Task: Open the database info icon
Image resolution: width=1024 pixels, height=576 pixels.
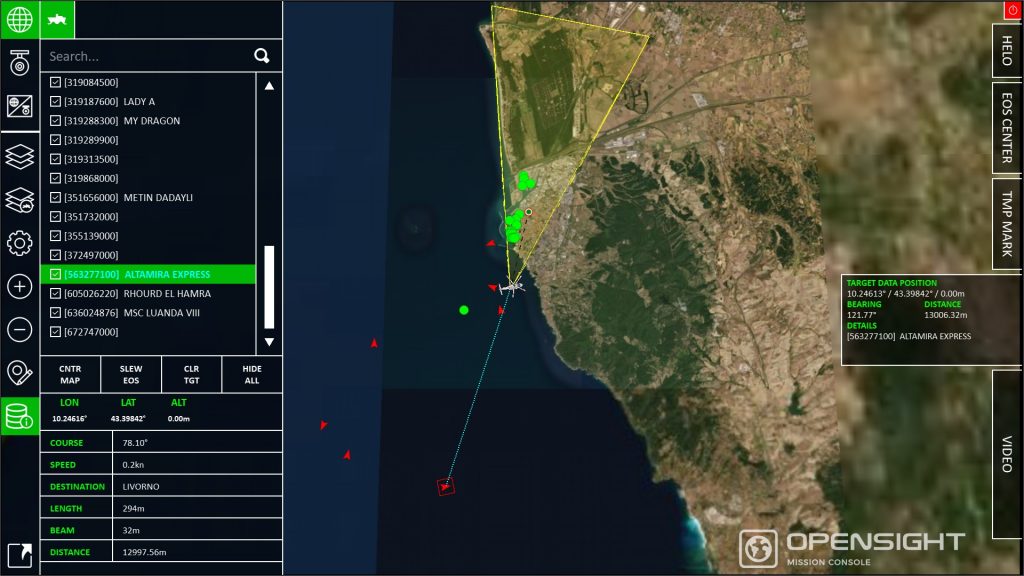Action: pos(20,416)
